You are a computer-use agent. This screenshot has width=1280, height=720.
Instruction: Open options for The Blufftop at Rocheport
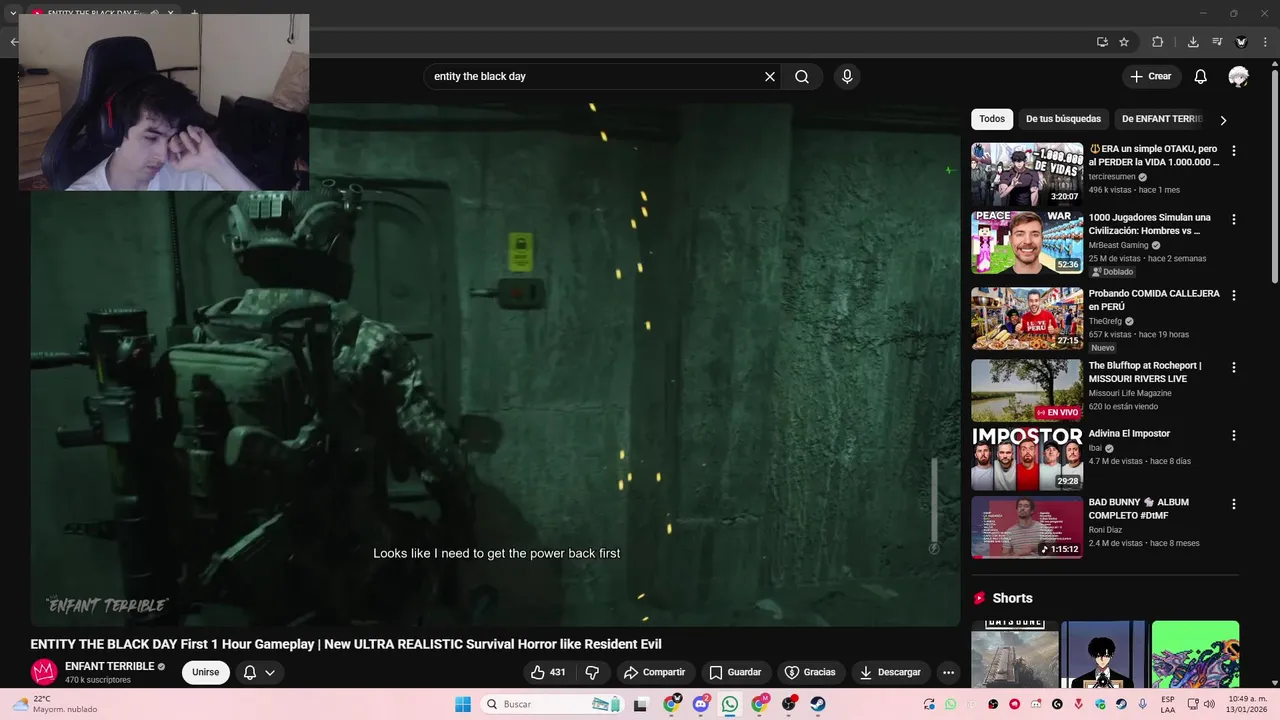[x=1233, y=367]
